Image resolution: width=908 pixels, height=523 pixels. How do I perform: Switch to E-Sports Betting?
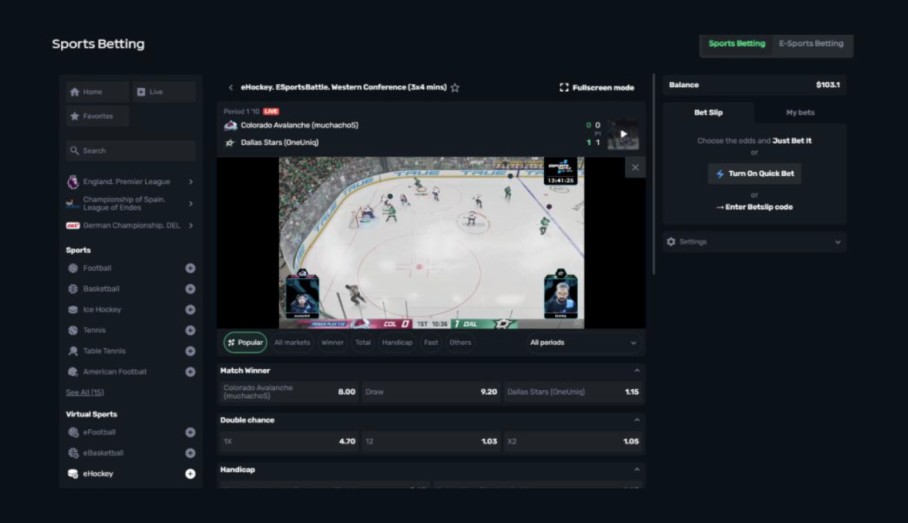pyautogui.click(x=811, y=44)
